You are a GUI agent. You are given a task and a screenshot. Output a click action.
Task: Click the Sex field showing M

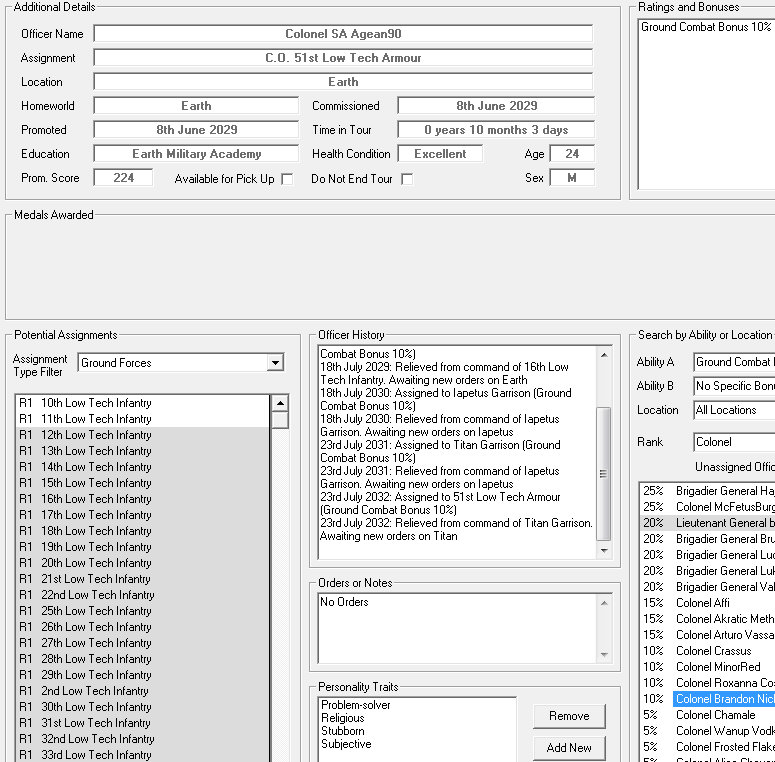pyautogui.click(x=572, y=178)
